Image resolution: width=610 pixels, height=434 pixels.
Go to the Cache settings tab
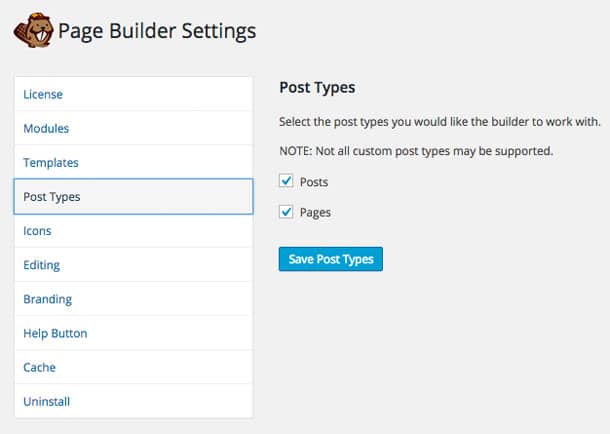(x=133, y=367)
